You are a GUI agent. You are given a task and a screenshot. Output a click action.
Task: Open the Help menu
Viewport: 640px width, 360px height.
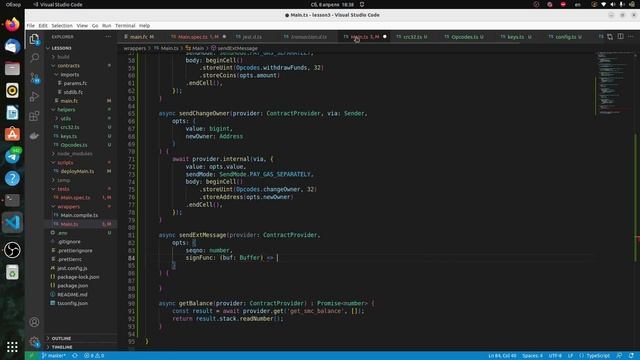[144, 25]
